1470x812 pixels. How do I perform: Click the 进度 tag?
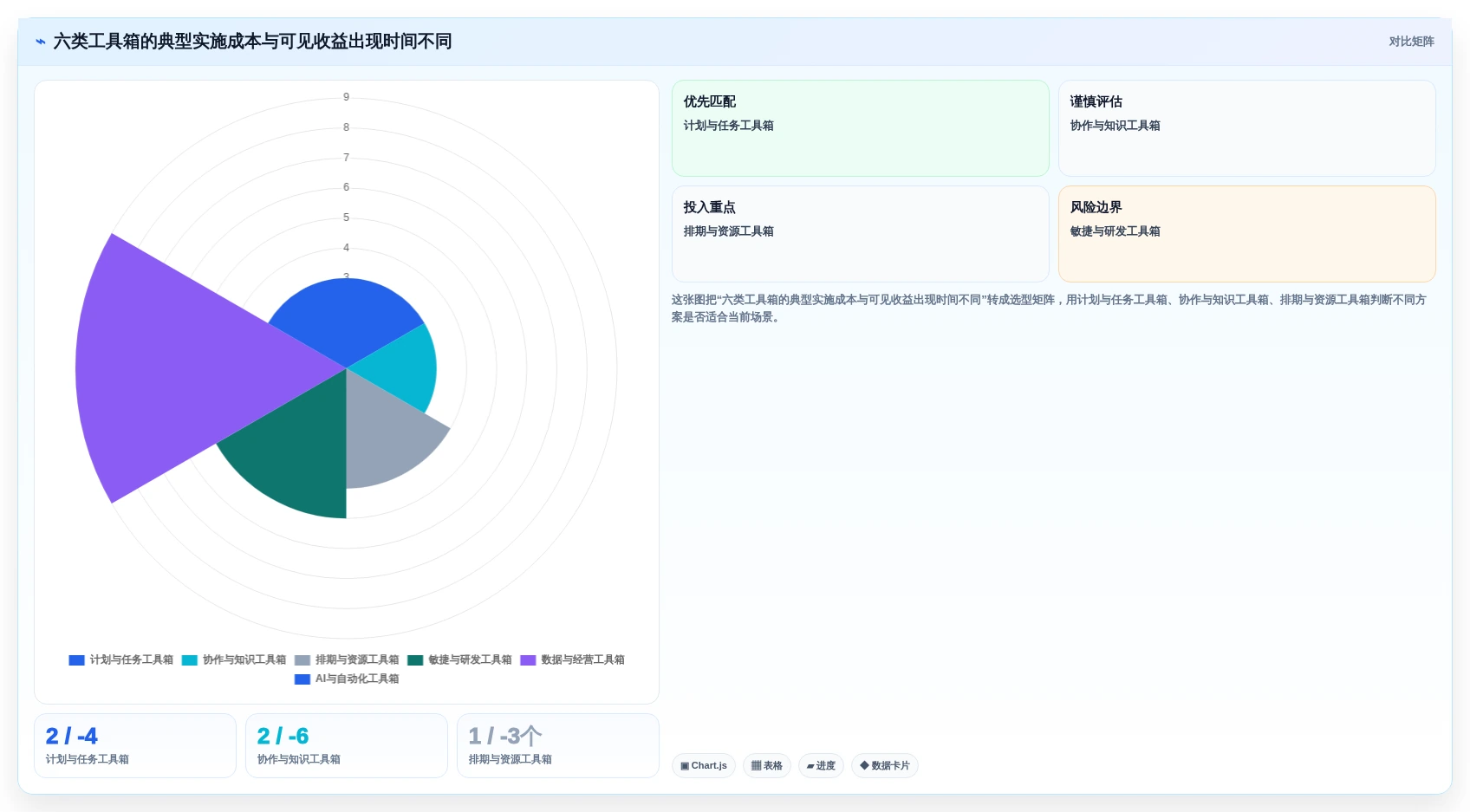(x=821, y=766)
